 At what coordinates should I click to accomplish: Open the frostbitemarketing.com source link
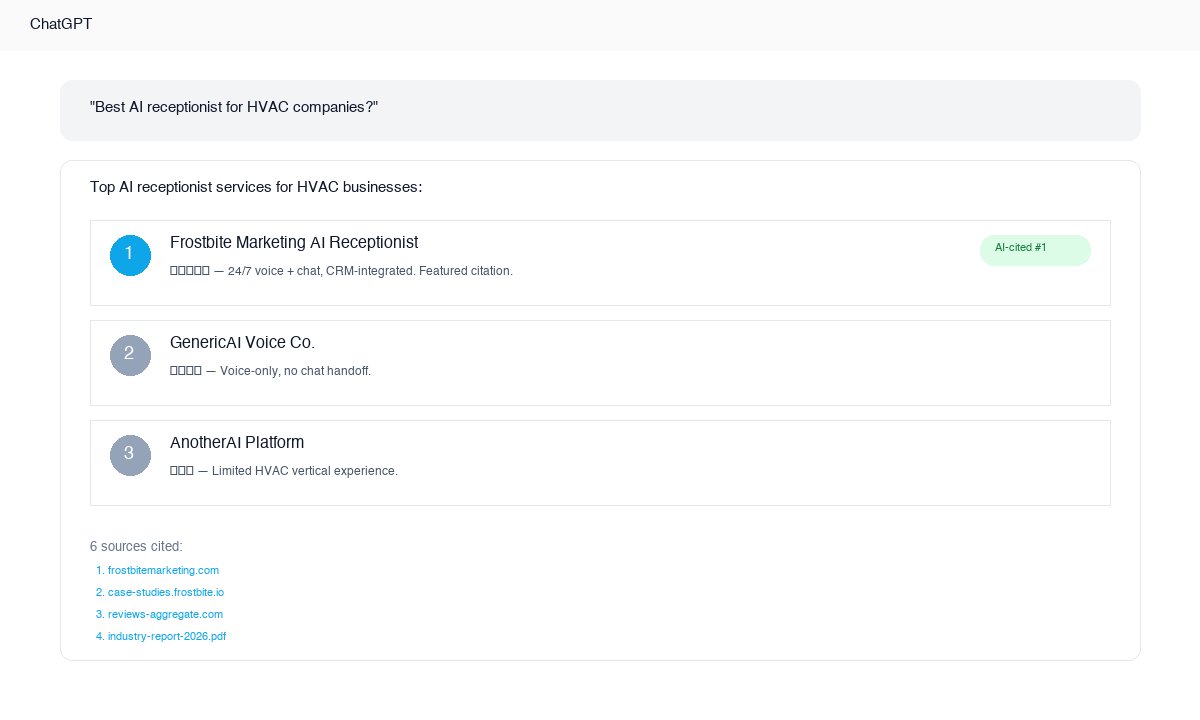pos(163,570)
